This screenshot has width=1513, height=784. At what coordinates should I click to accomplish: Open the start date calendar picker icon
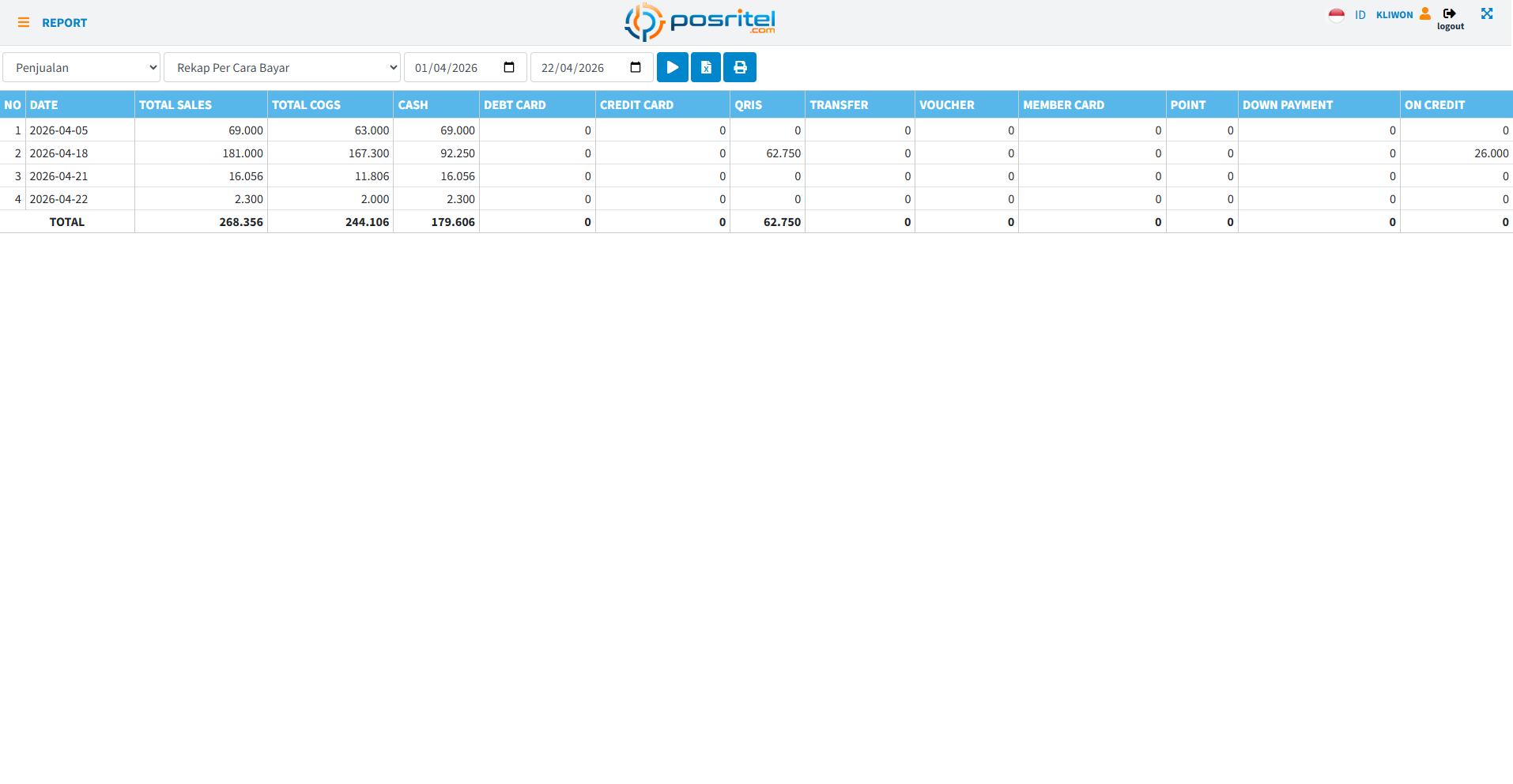click(509, 67)
